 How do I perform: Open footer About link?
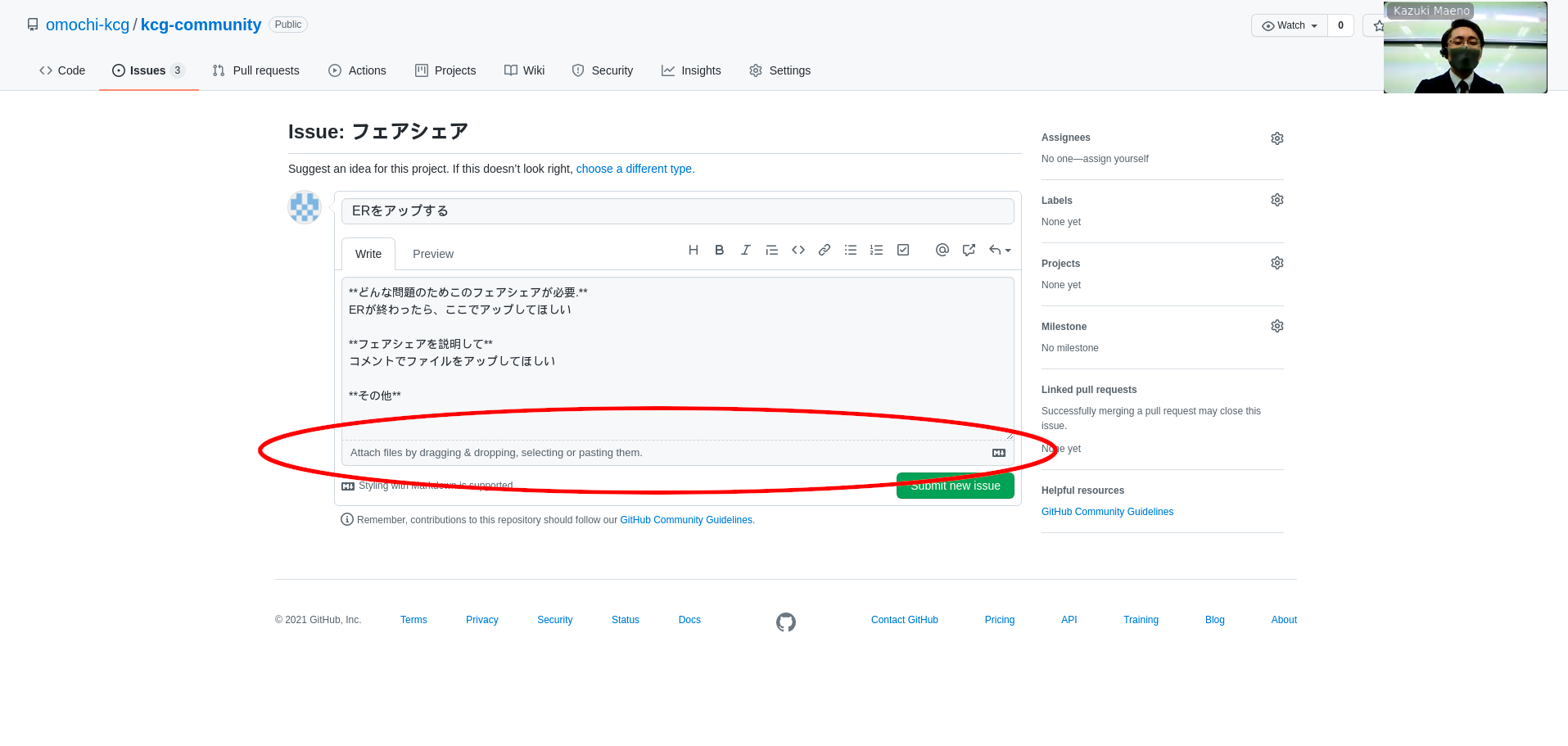[x=1284, y=620]
